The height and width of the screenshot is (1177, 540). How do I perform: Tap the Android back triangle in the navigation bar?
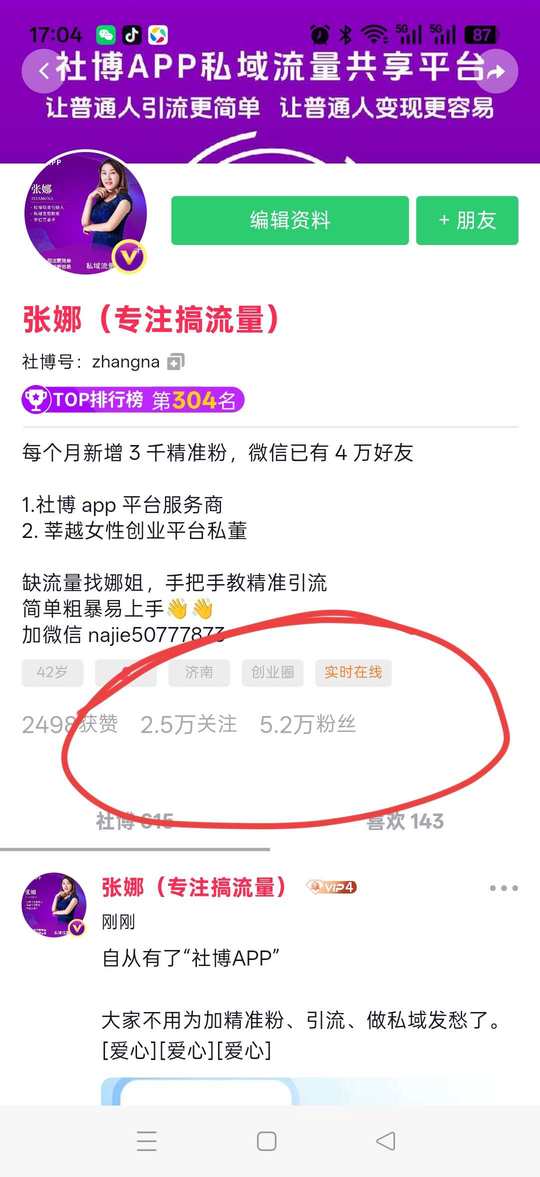[x=386, y=1141]
